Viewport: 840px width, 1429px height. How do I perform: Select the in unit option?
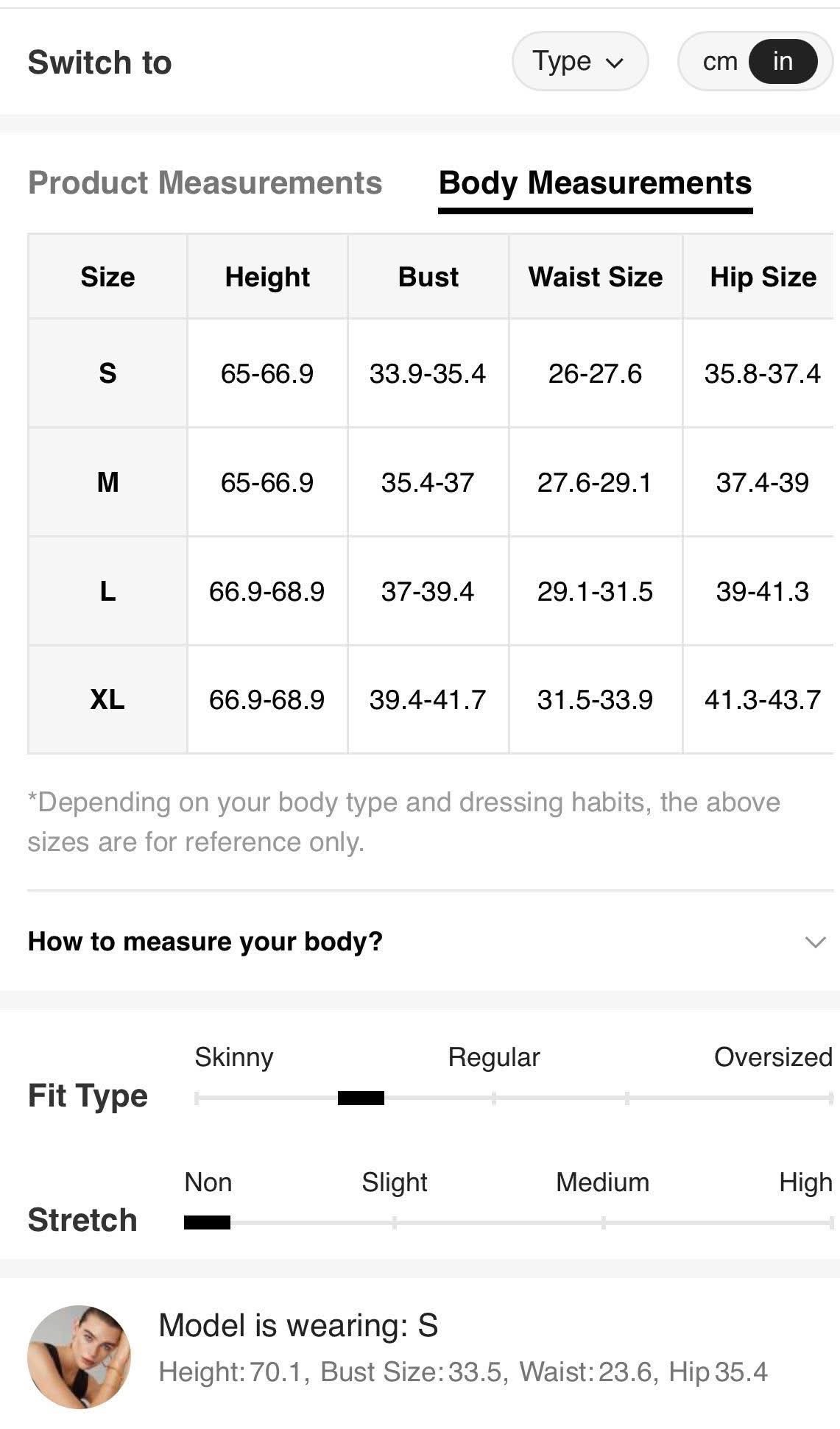pyautogui.click(x=783, y=61)
